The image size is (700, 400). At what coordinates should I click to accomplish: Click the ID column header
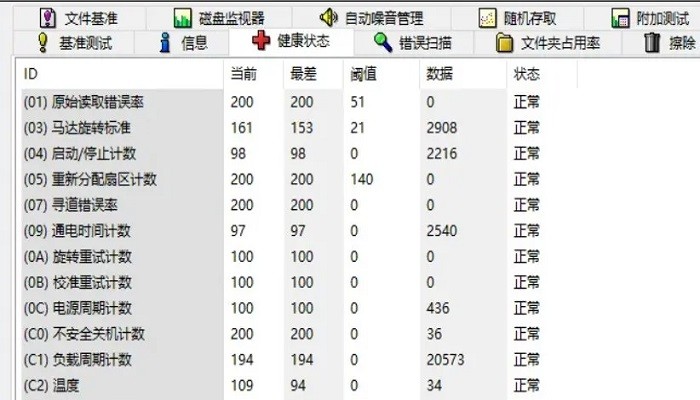(120, 74)
